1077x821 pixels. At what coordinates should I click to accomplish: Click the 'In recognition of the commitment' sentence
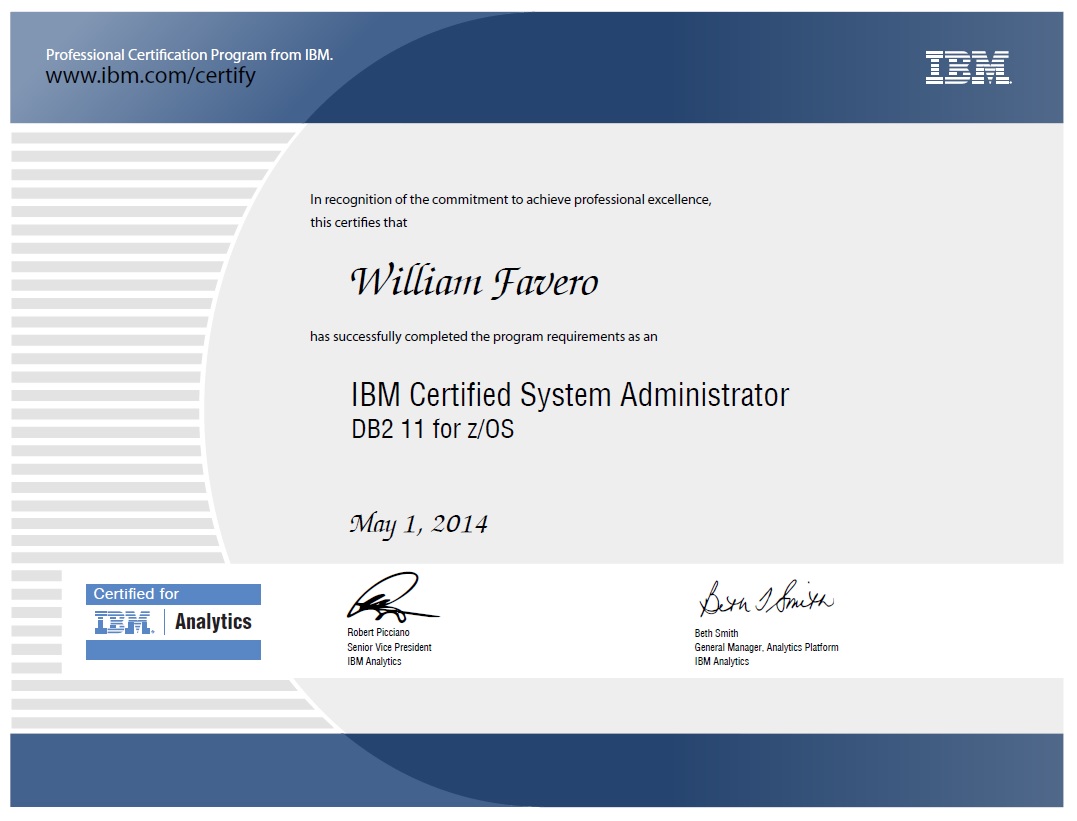(510, 200)
